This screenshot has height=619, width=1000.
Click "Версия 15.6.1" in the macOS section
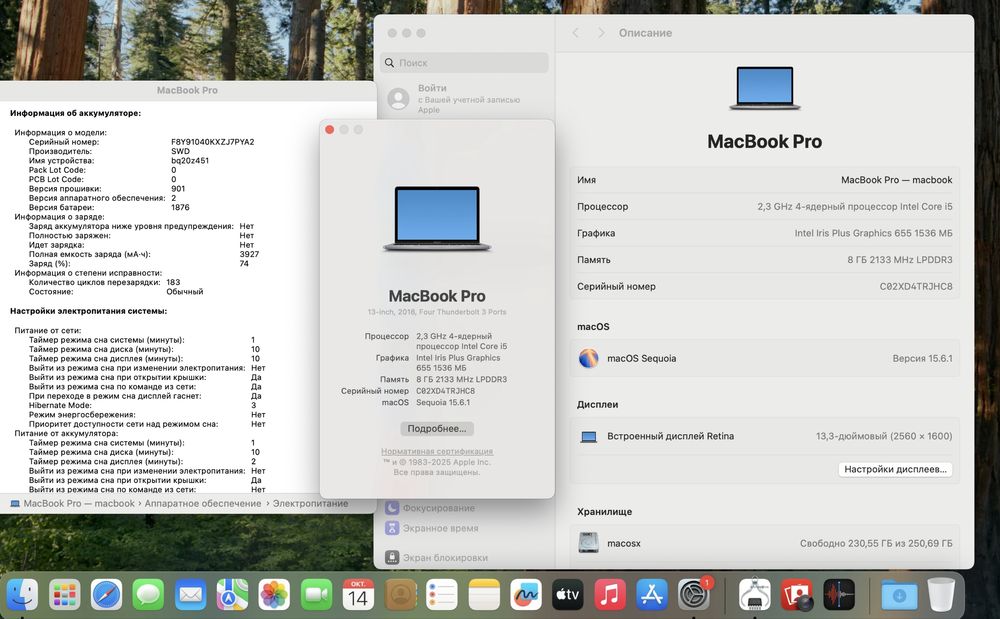(x=922, y=358)
